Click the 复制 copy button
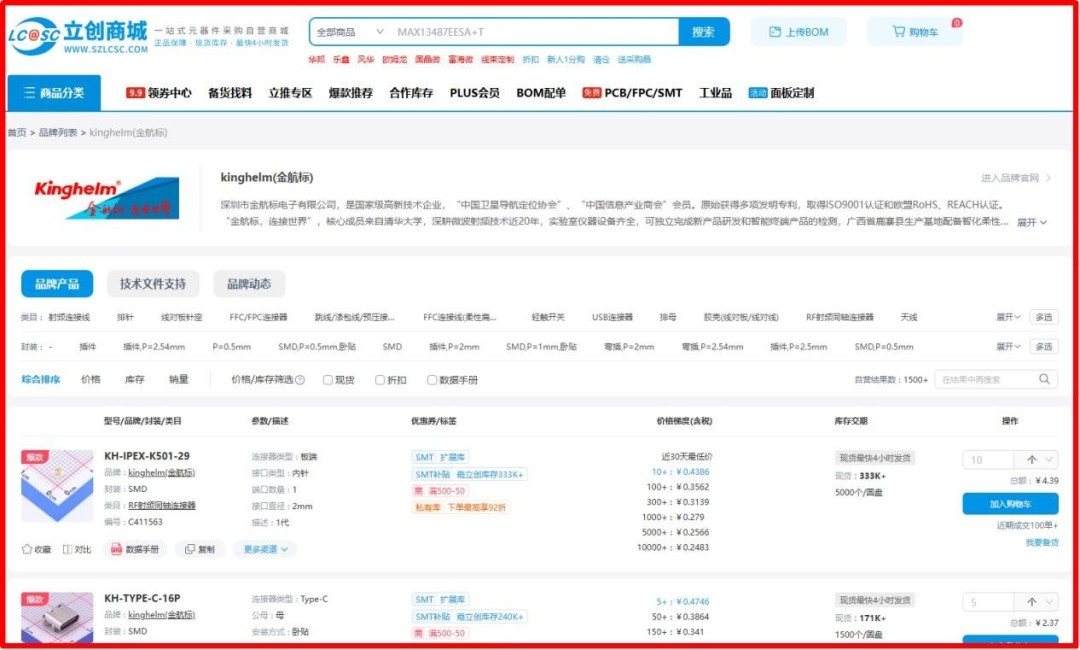1080x650 pixels. click(x=200, y=549)
